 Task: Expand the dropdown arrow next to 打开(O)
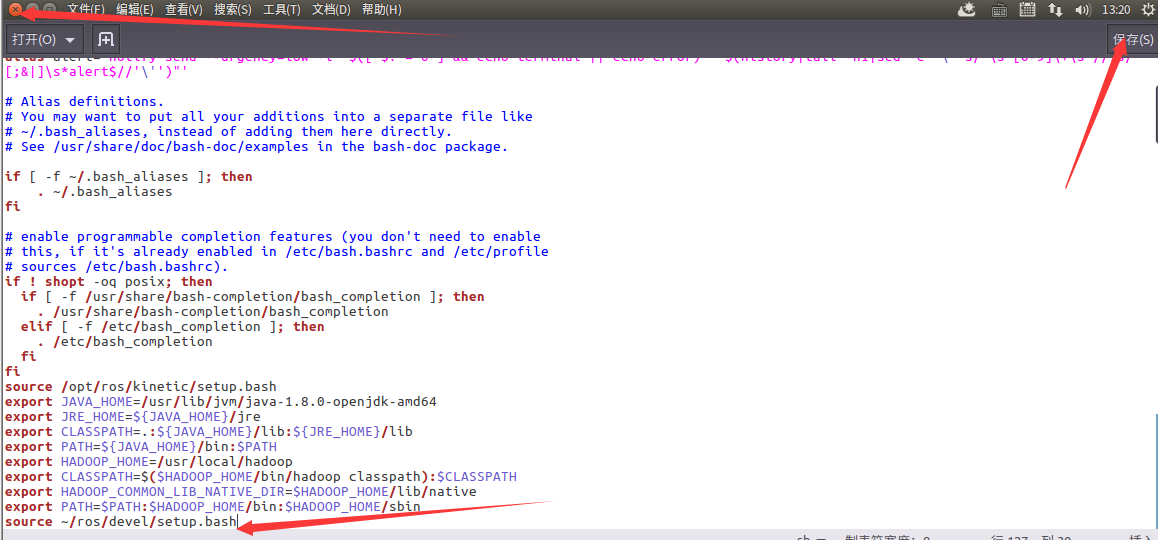(x=70, y=40)
